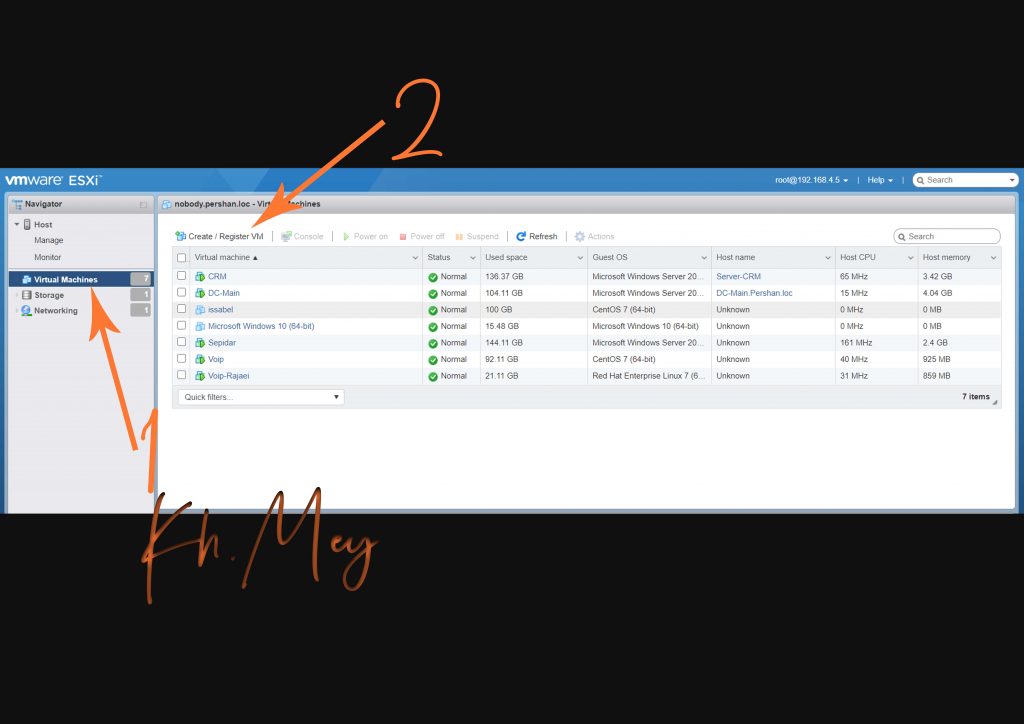Focus the top header search field
The width and height of the screenshot is (1024, 724).
965,180
